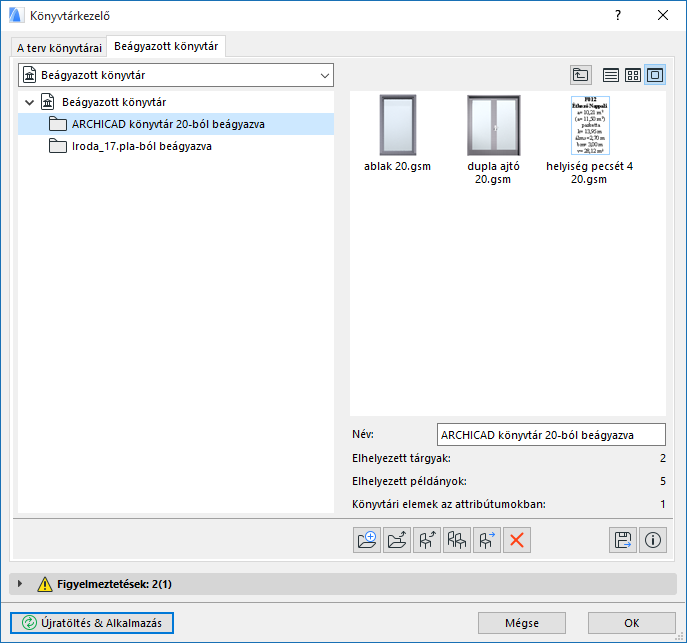
Task: Close the Könyvtárkezelő dialog
Action: pyautogui.click(x=663, y=15)
